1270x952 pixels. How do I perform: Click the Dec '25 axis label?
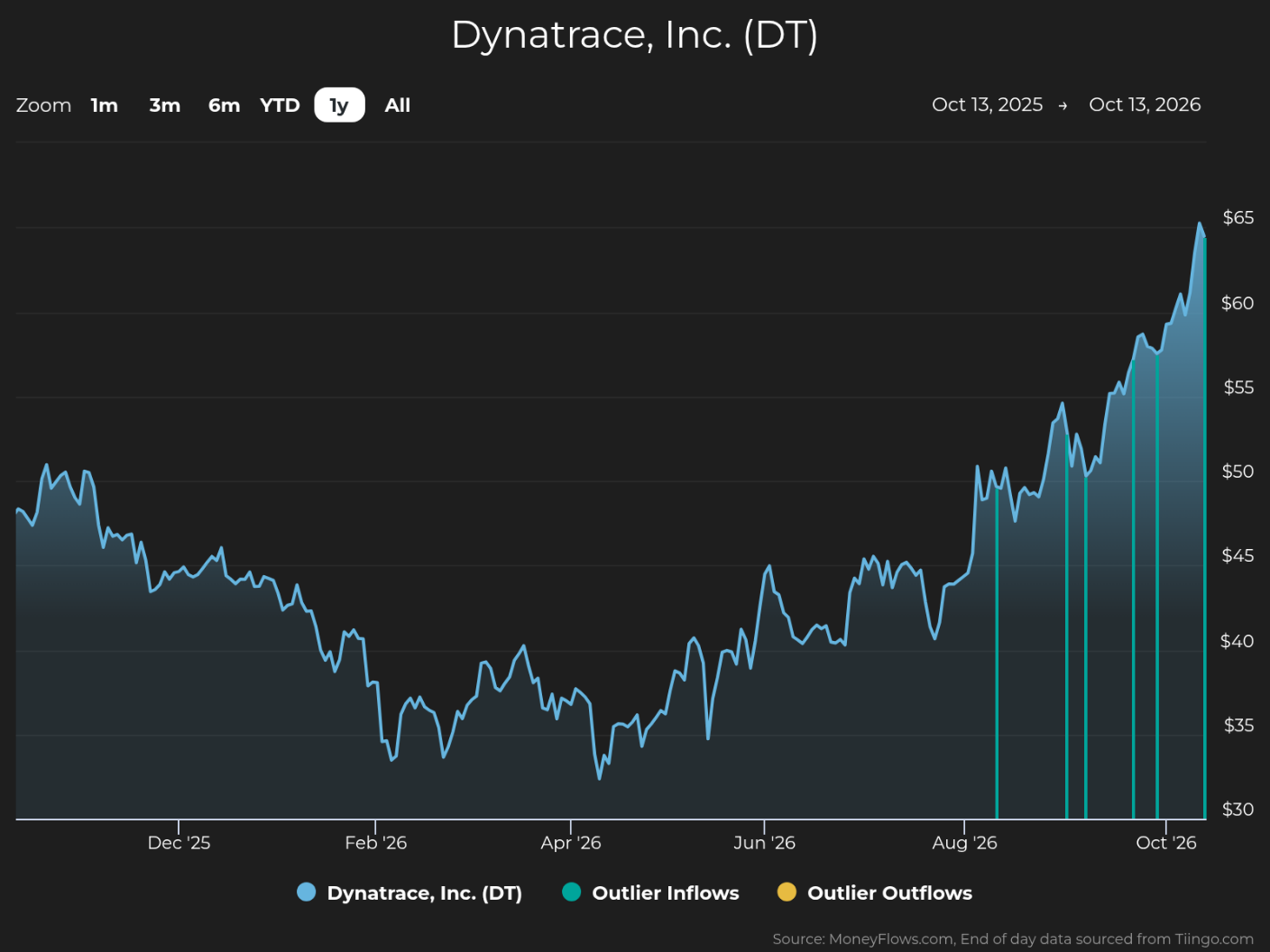point(179,843)
